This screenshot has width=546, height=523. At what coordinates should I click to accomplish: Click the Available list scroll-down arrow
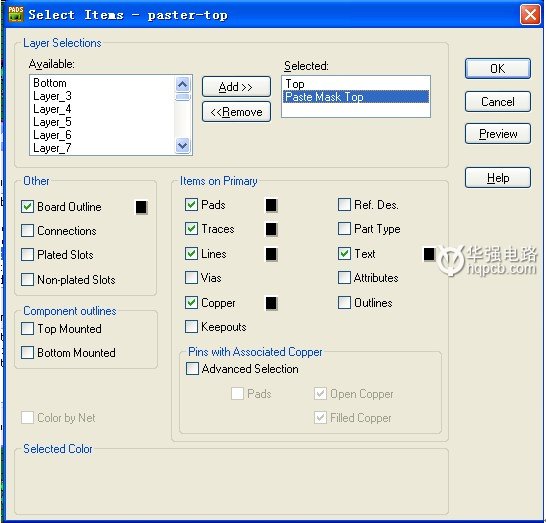pyautogui.click(x=182, y=145)
